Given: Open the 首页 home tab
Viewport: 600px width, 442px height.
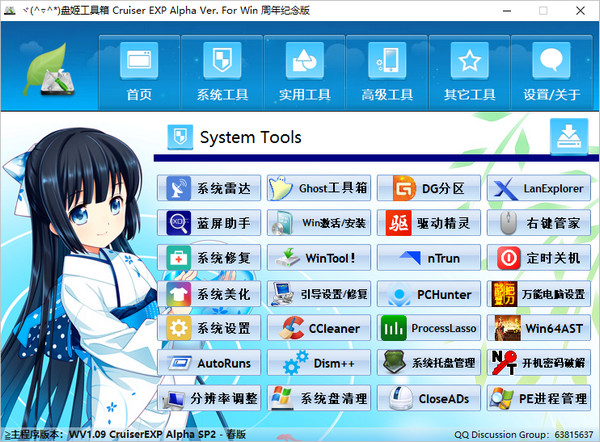Looking at the screenshot, I should point(139,73).
